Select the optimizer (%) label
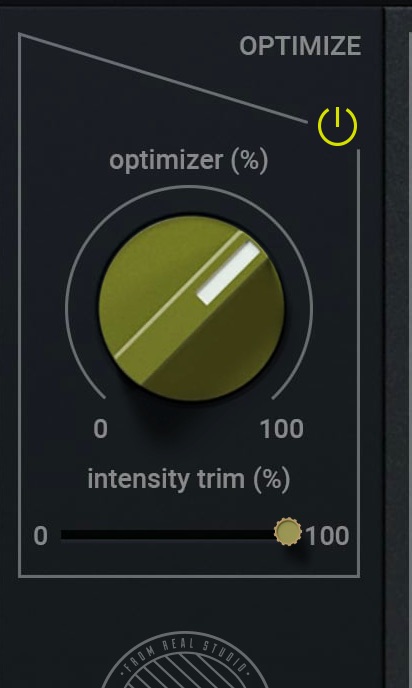 click(189, 161)
